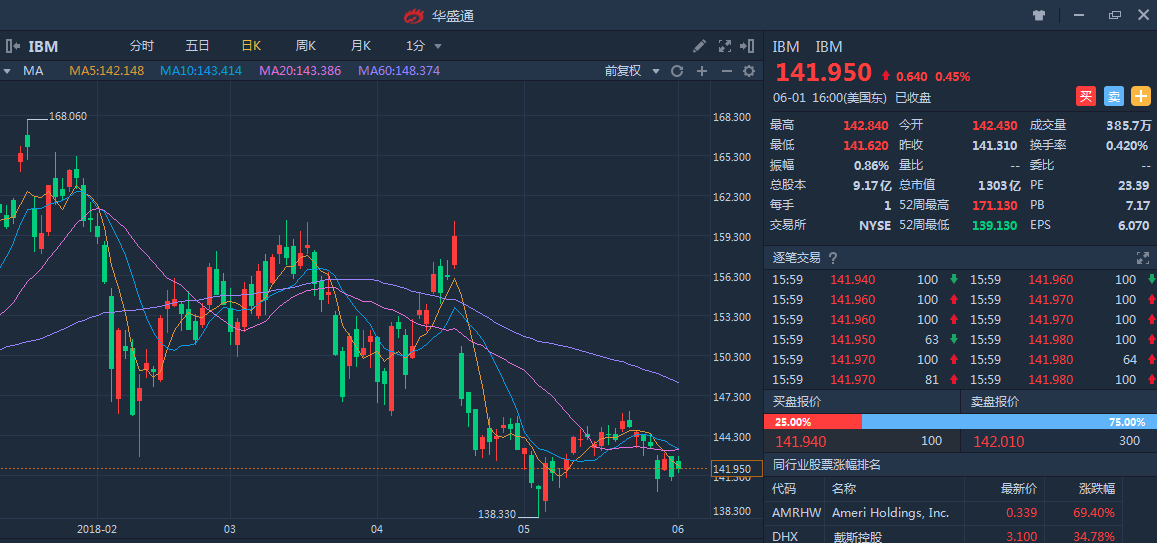Expand the 逐笔交易 panel
The image size is (1157, 543).
click(1142, 258)
